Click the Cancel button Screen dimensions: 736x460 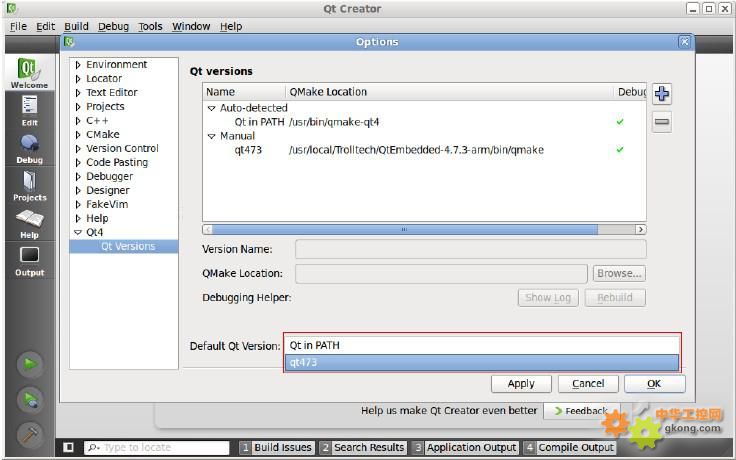pos(588,383)
